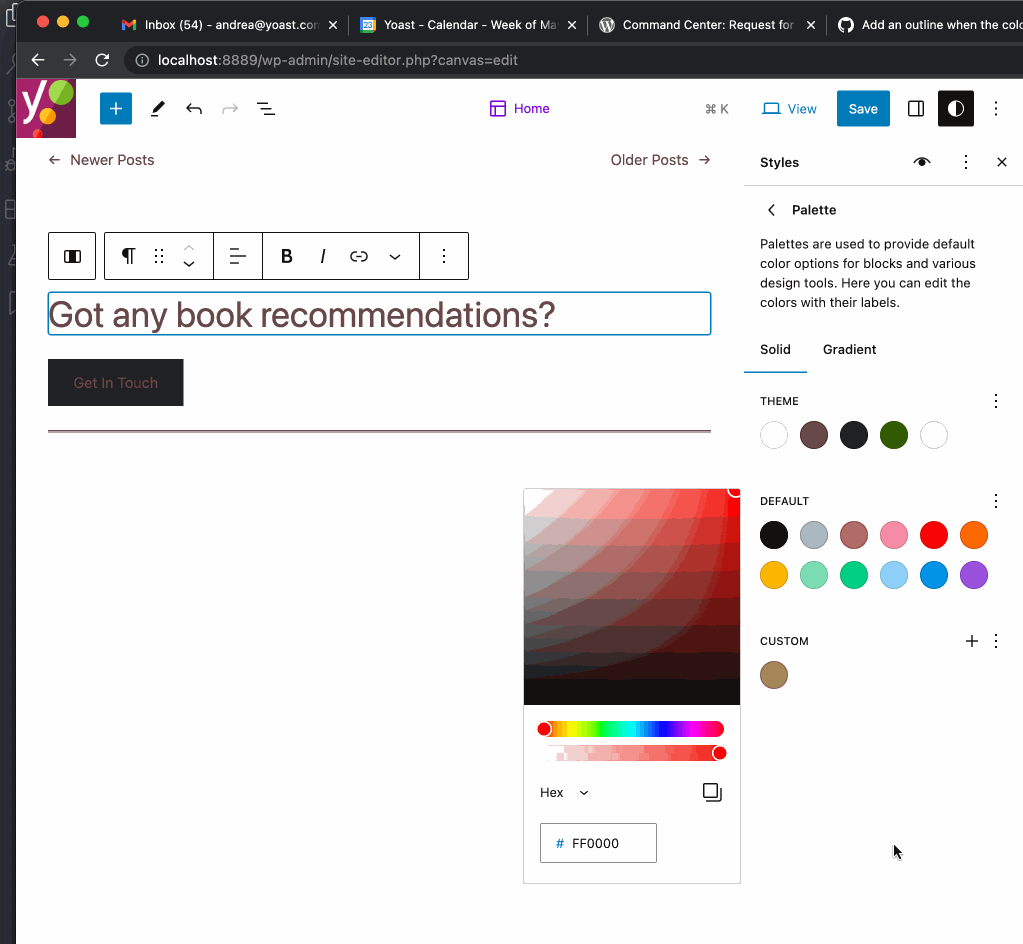Select the orange swatch in Default palette

[x=973, y=535]
